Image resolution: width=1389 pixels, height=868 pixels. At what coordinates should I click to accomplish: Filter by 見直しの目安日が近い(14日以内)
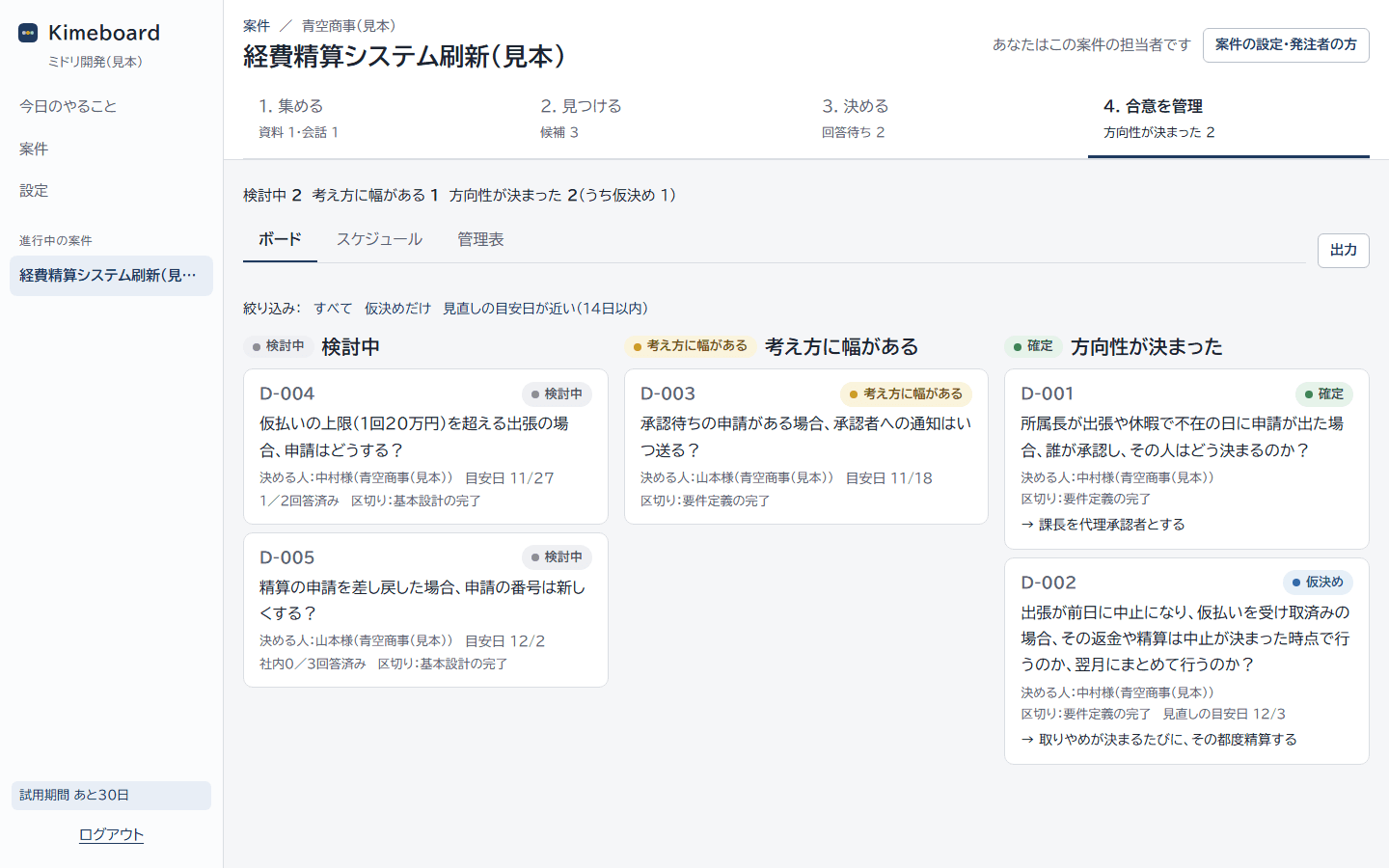coord(545,309)
